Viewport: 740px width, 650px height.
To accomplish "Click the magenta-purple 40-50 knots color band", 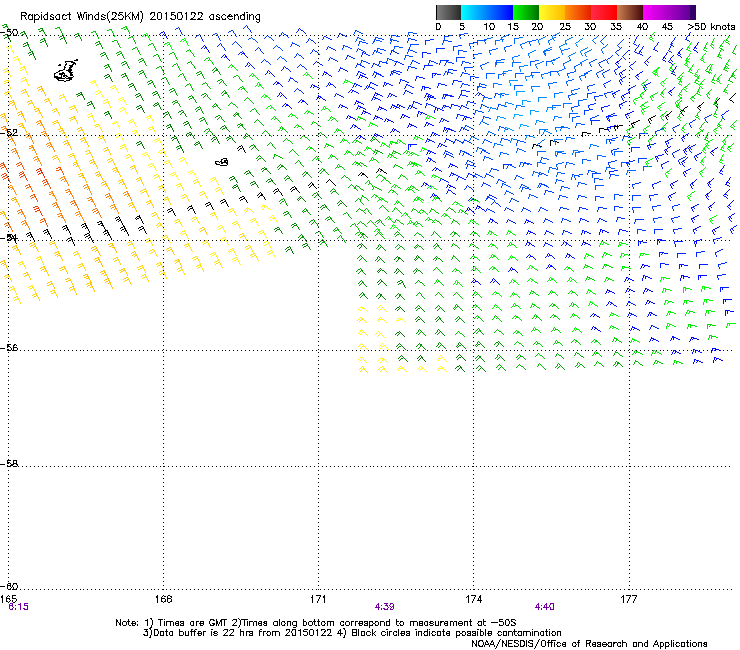I will 669,12.
